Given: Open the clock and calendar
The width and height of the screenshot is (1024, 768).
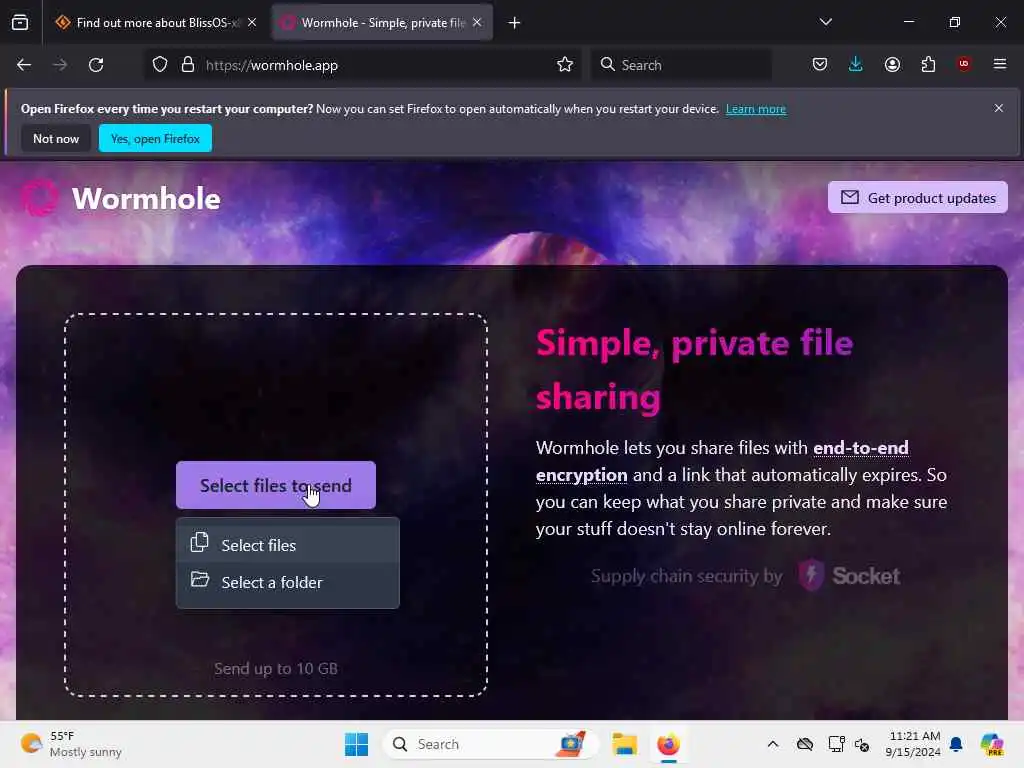Looking at the screenshot, I should [913, 744].
